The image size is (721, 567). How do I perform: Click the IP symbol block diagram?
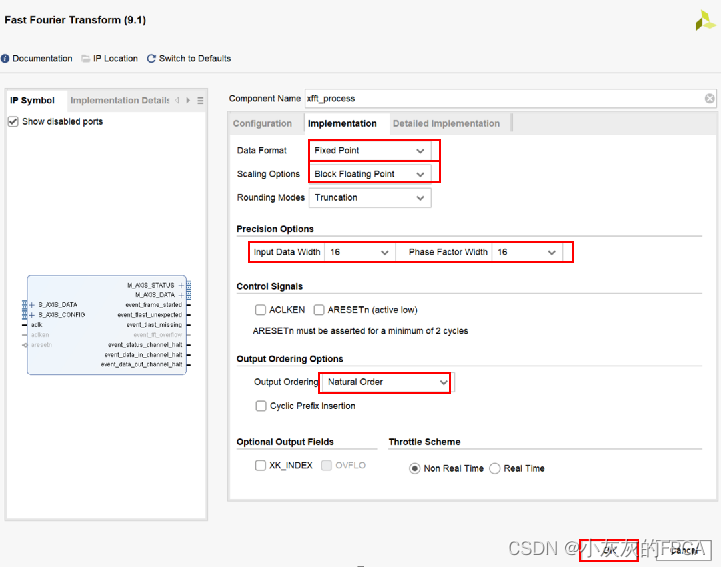(x=107, y=325)
